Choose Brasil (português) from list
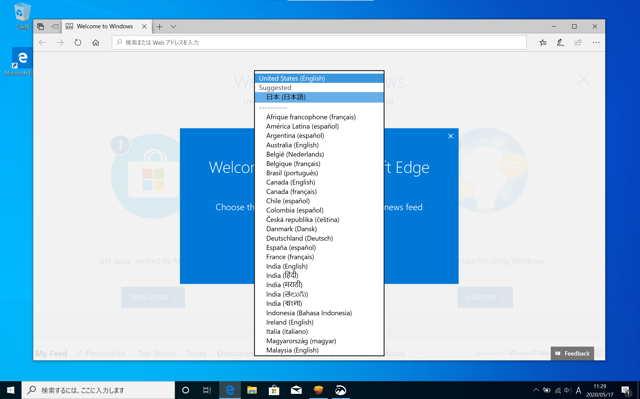This screenshot has height=399, width=640. (x=319, y=173)
